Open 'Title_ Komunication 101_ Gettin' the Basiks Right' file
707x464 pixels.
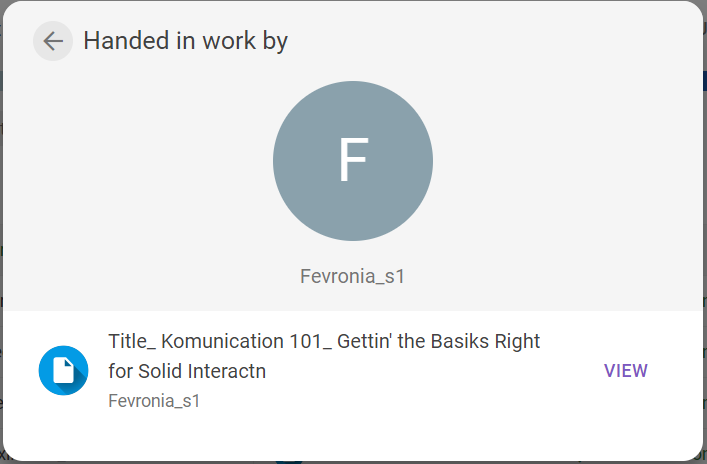click(x=324, y=341)
